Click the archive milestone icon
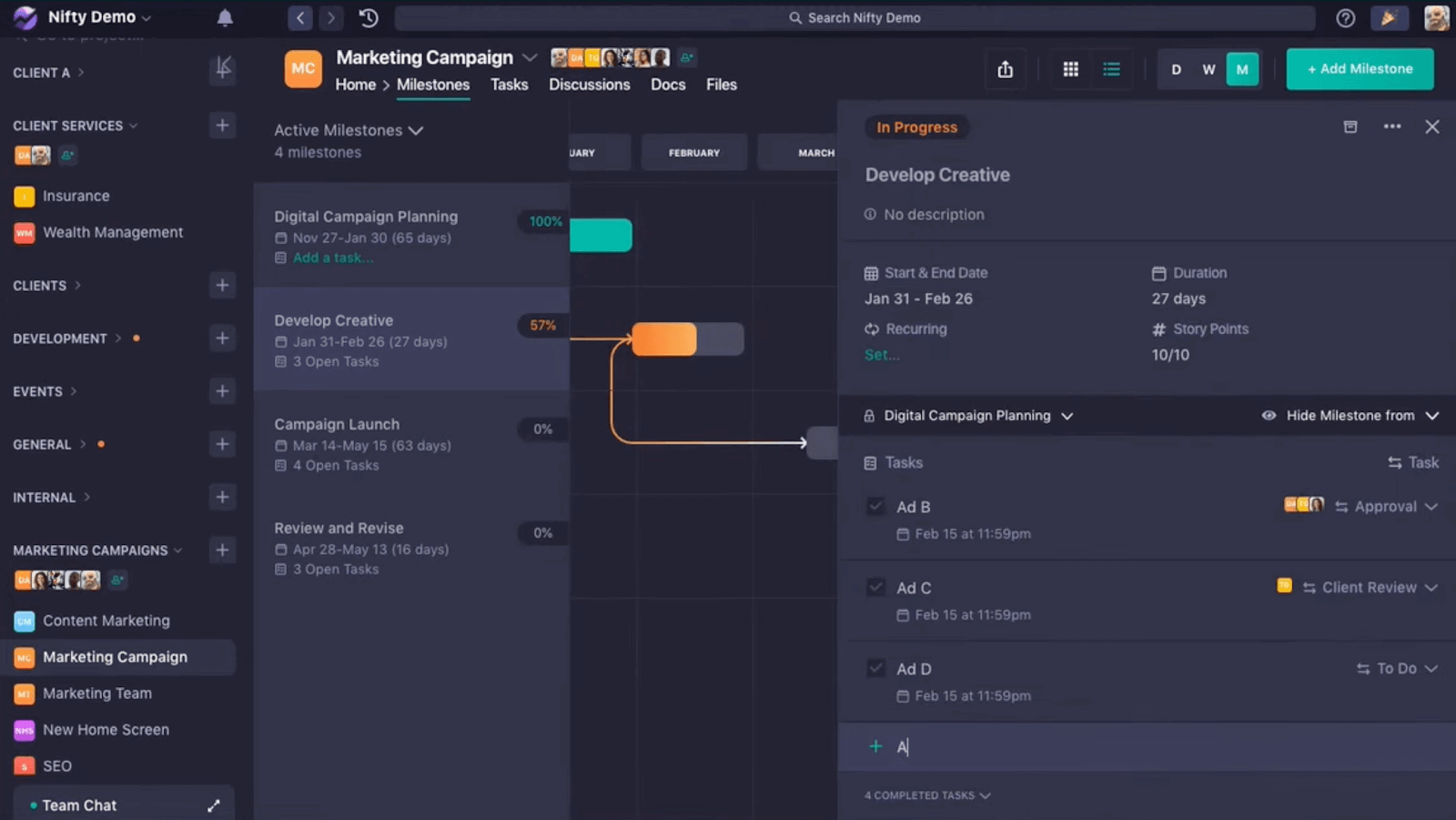Screen dimensions: 1456x820 click(x=1350, y=127)
